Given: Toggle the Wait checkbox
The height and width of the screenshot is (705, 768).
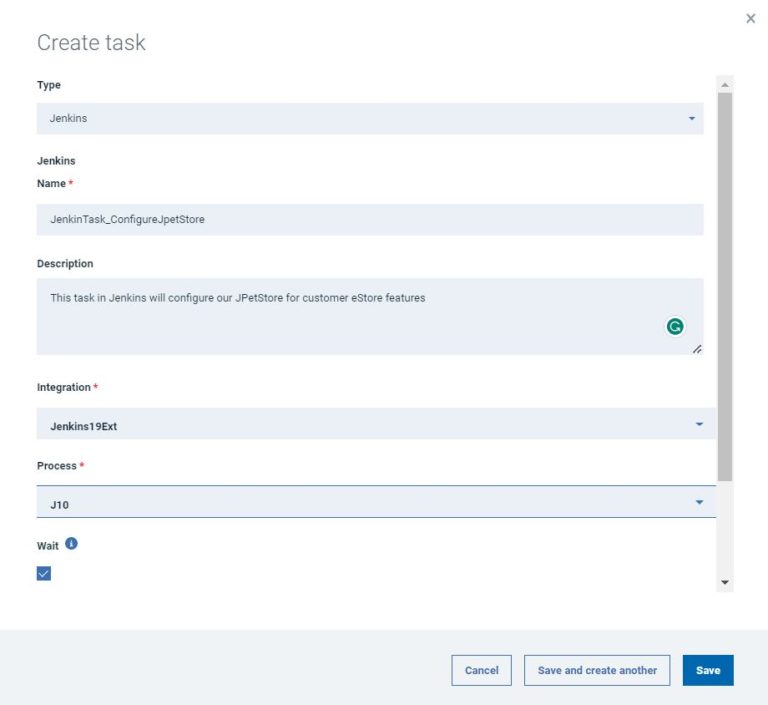Looking at the screenshot, I should pyautogui.click(x=44, y=573).
